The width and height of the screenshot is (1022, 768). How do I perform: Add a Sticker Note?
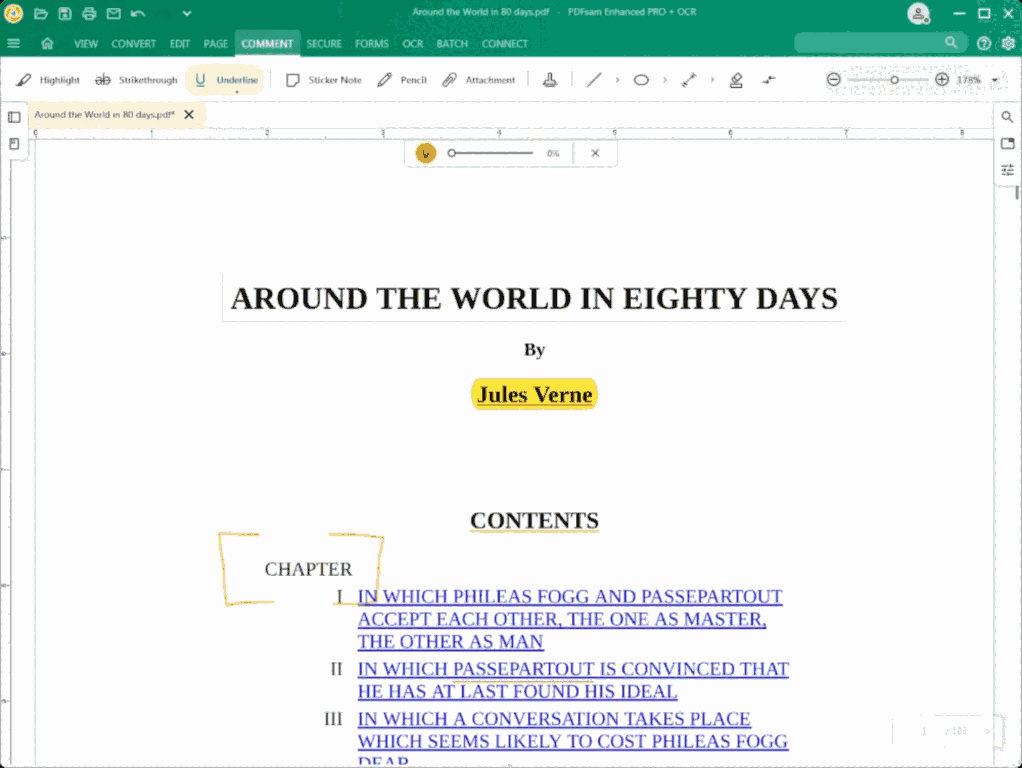(x=323, y=80)
